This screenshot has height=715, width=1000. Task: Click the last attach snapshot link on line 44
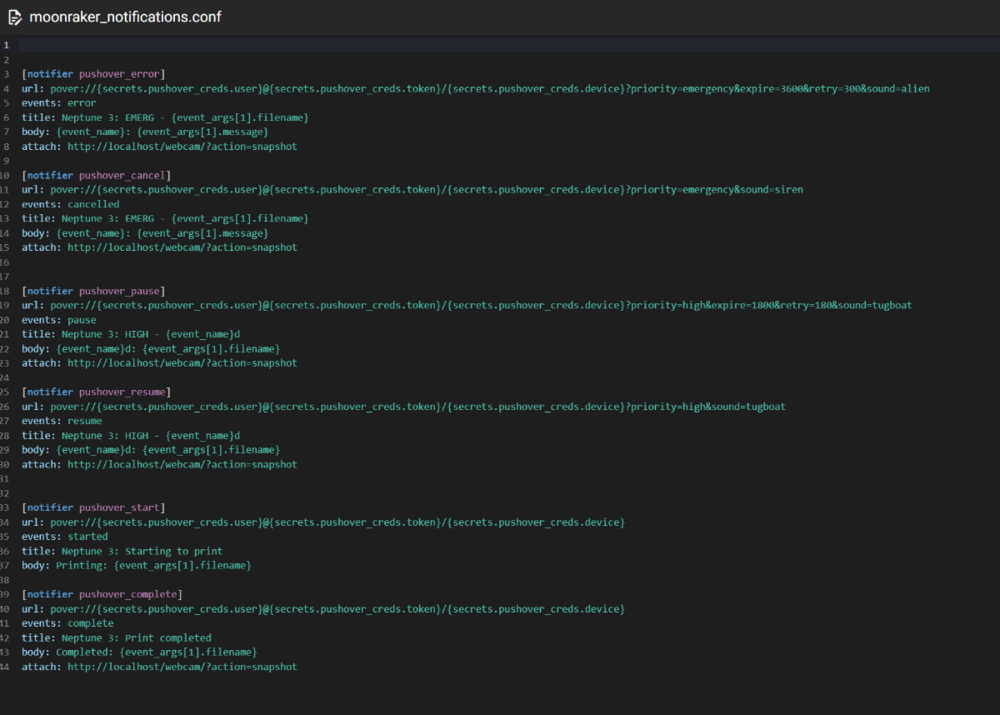click(182, 667)
